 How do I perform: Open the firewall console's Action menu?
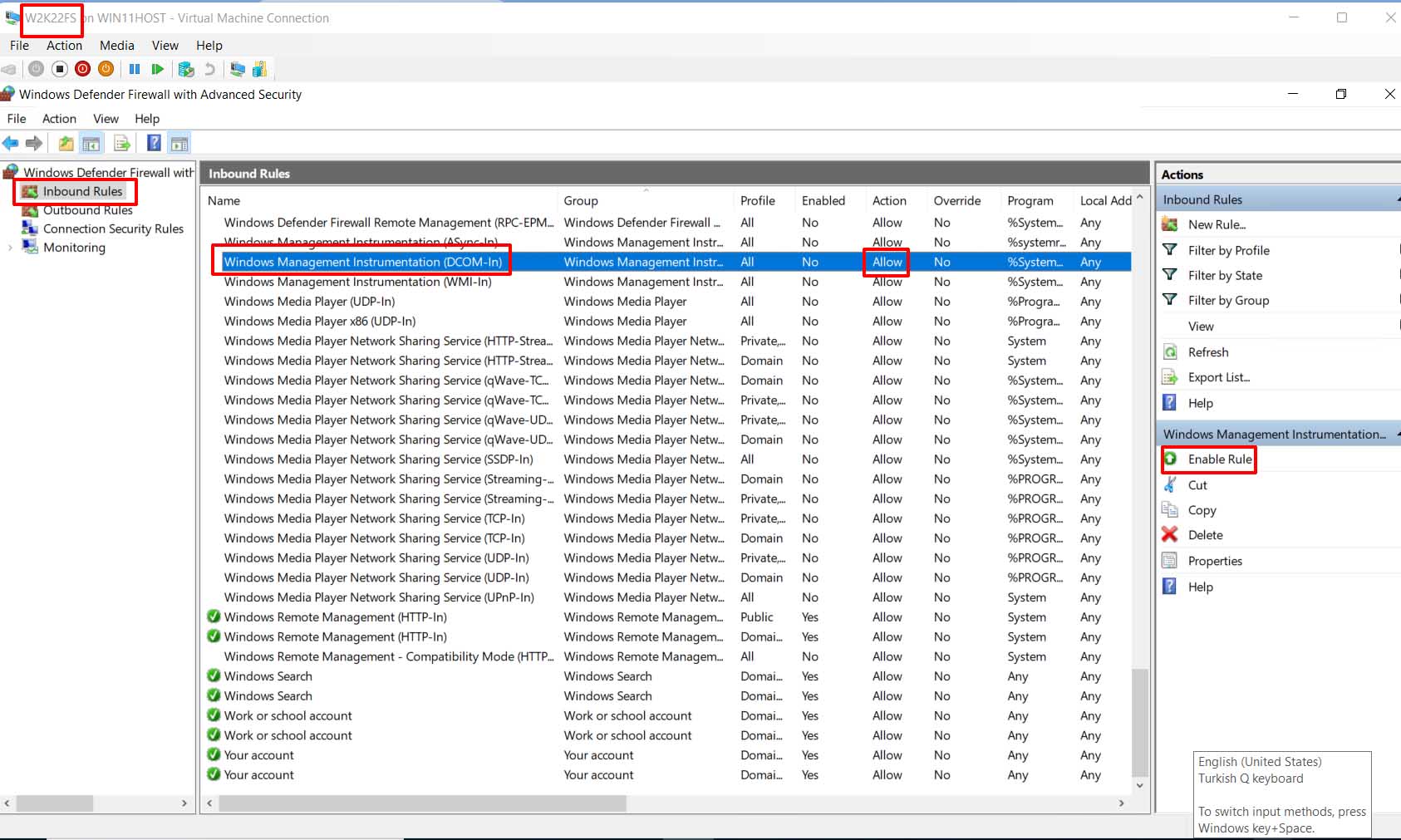point(59,119)
